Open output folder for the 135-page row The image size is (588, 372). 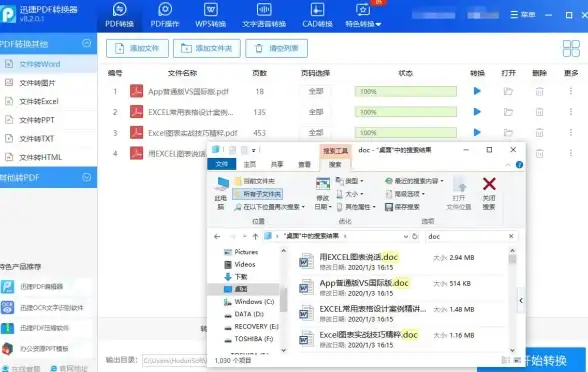tap(508, 112)
